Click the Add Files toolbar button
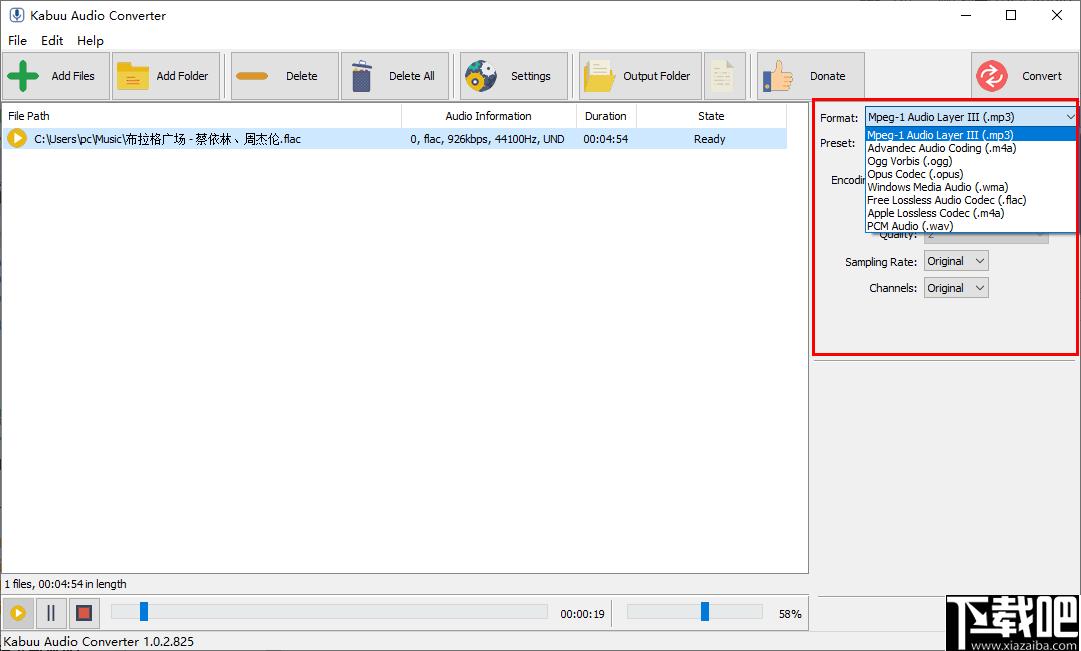This screenshot has width=1081, height=651. coord(56,76)
